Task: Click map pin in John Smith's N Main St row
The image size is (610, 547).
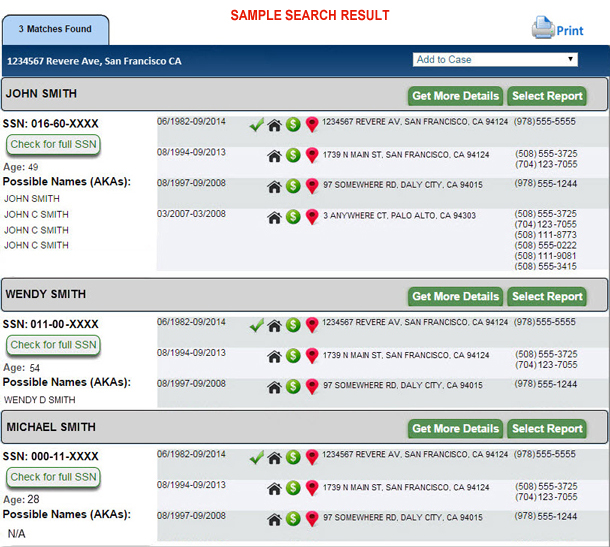Action: [x=312, y=156]
